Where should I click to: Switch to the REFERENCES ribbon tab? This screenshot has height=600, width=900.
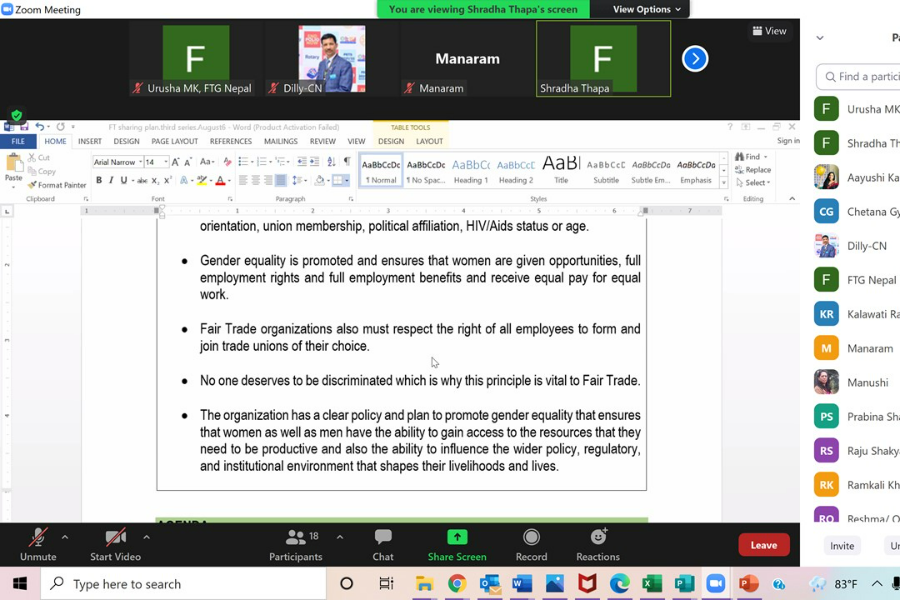coord(231,141)
